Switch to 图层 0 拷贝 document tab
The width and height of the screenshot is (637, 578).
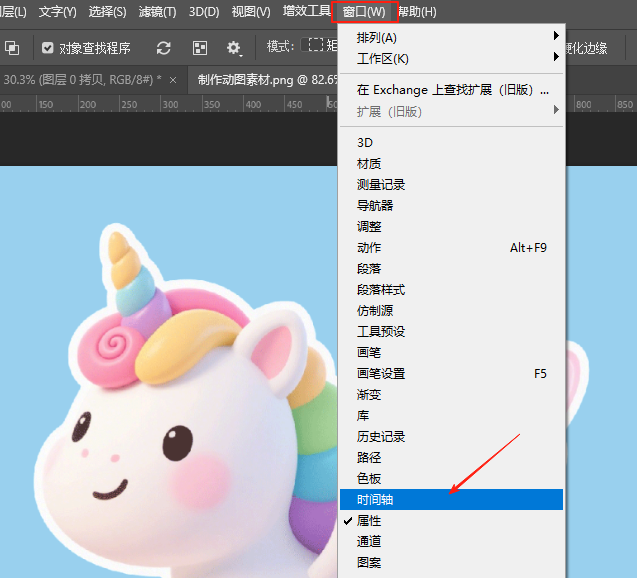(82, 80)
